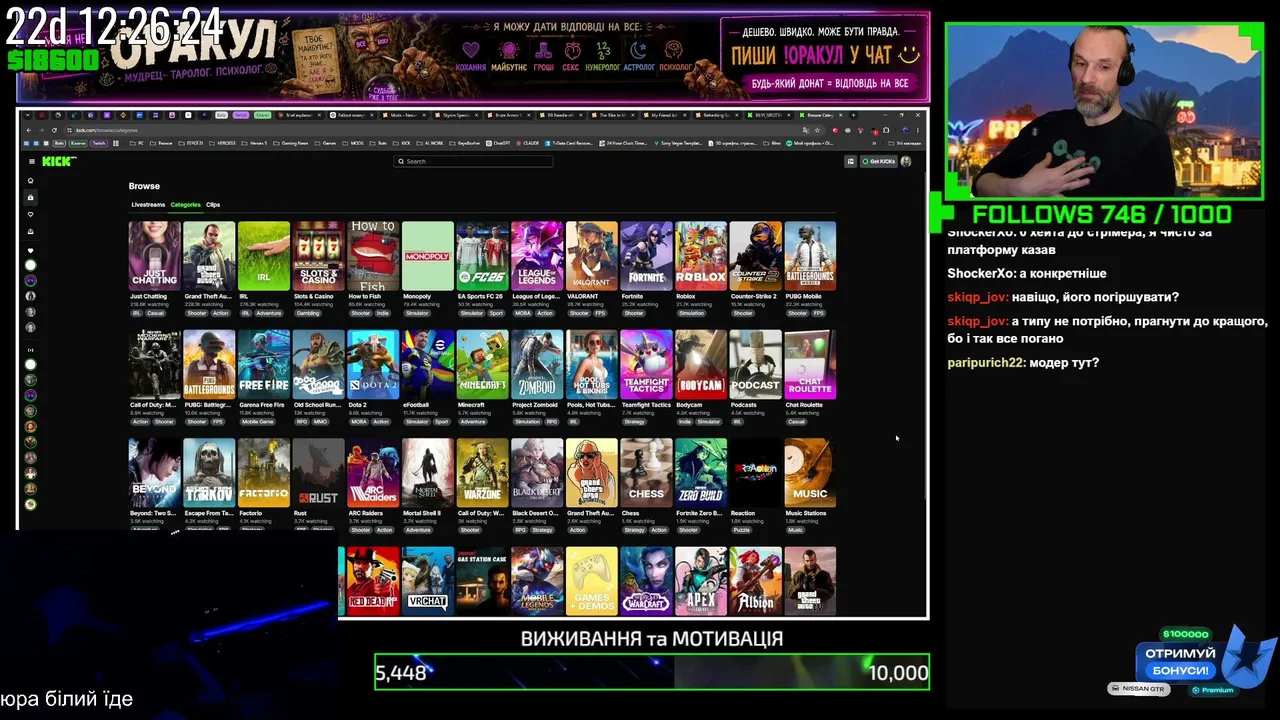
Task: Open the user profile avatar
Action: [x=906, y=161]
